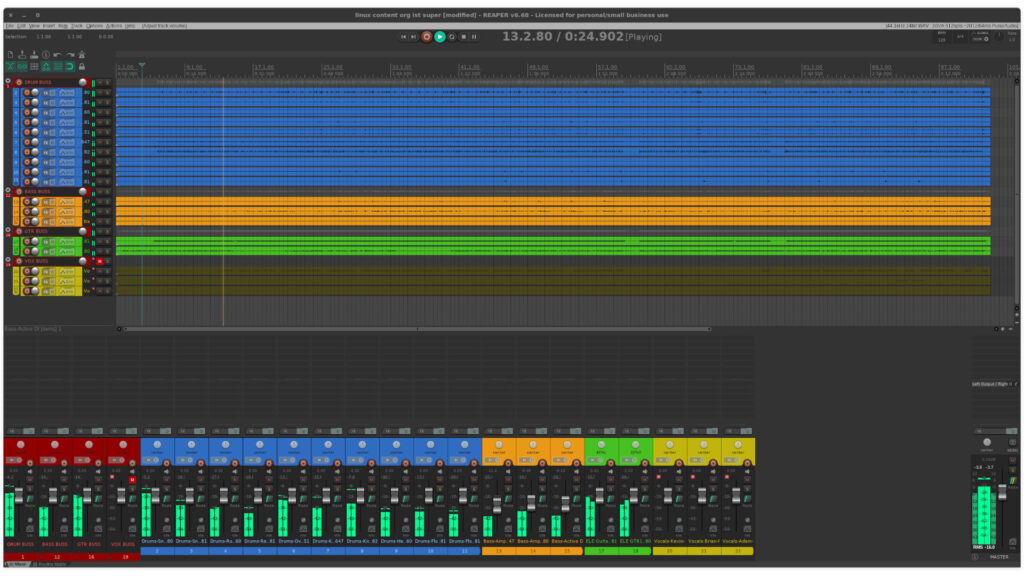Viewport: 1024px width, 576px height.
Task: Toggle solo S on VOX BUSS mixer strip
Action: pyautogui.click(x=133, y=489)
